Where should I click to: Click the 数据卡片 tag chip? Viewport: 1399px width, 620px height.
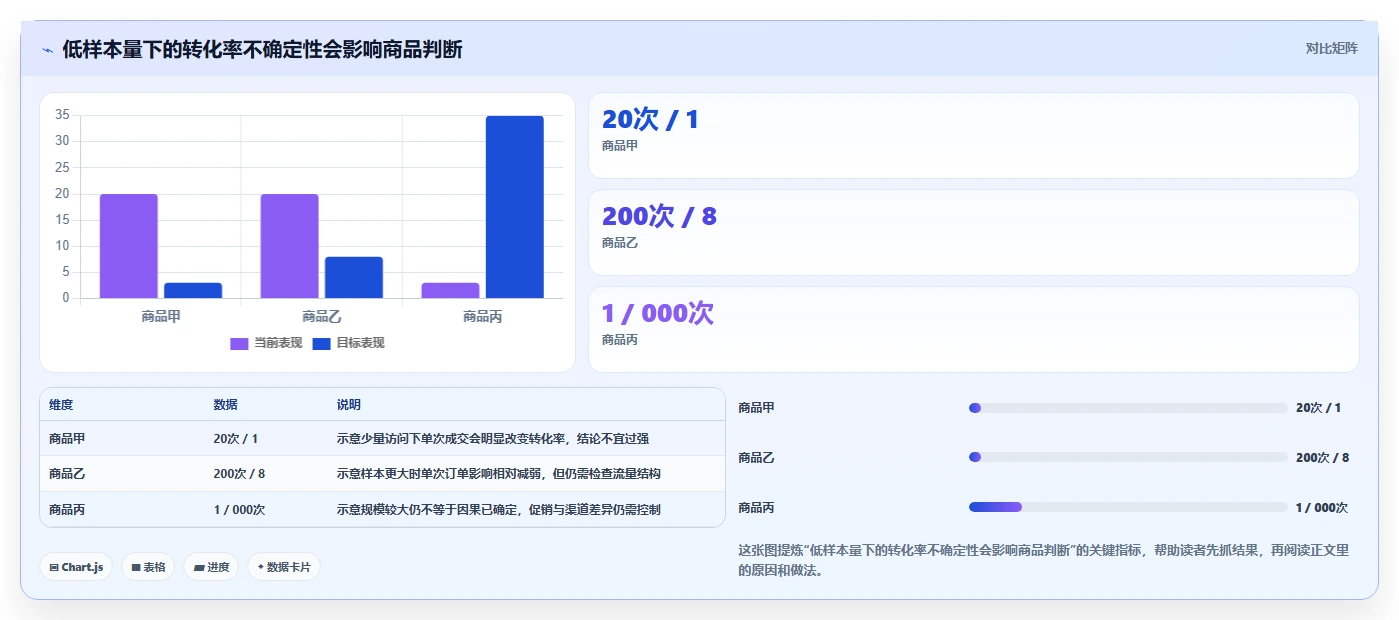284,567
